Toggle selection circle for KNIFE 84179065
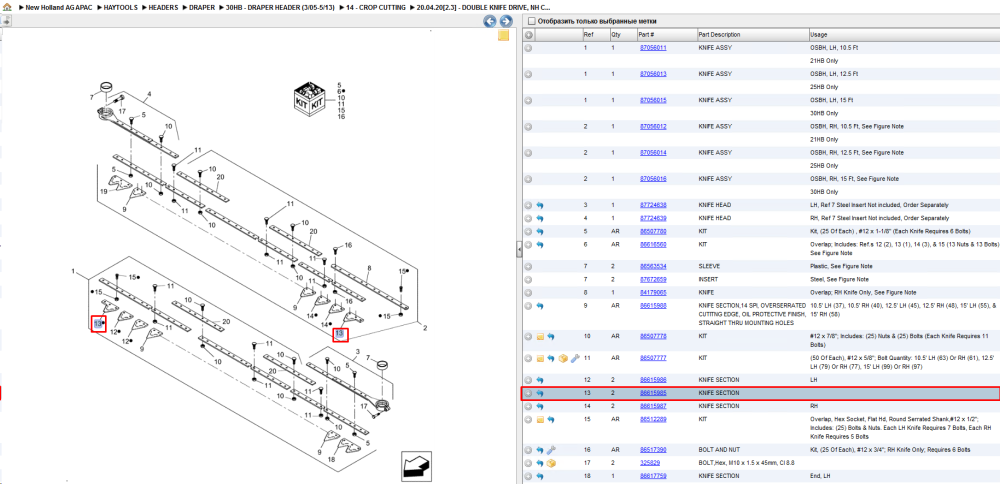The height and width of the screenshot is (484, 1000). (528, 293)
